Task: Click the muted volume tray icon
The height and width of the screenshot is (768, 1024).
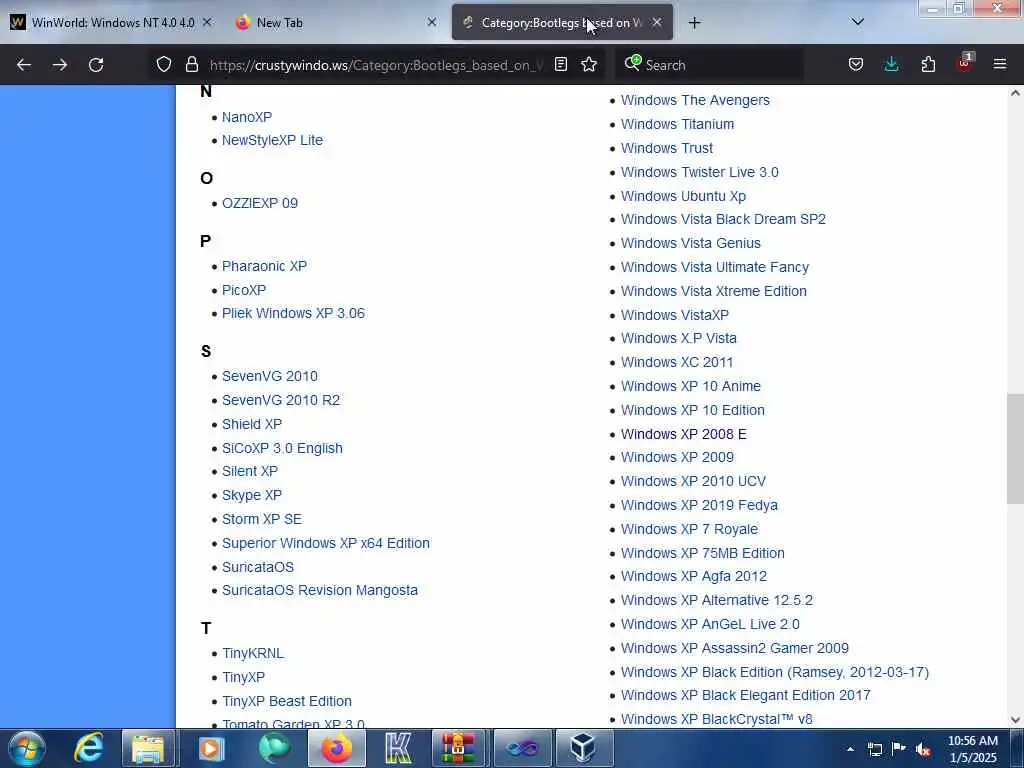Action: (x=923, y=749)
